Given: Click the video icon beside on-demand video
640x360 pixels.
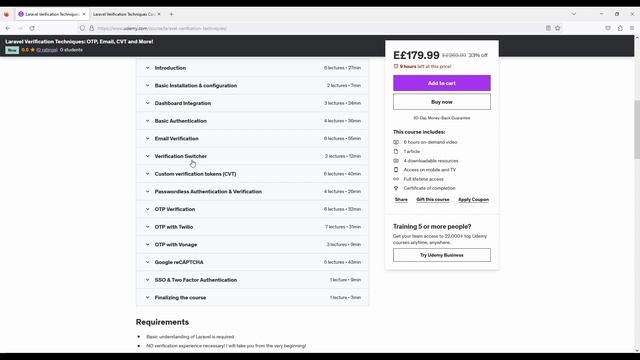Looking at the screenshot, I should tap(396, 142).
